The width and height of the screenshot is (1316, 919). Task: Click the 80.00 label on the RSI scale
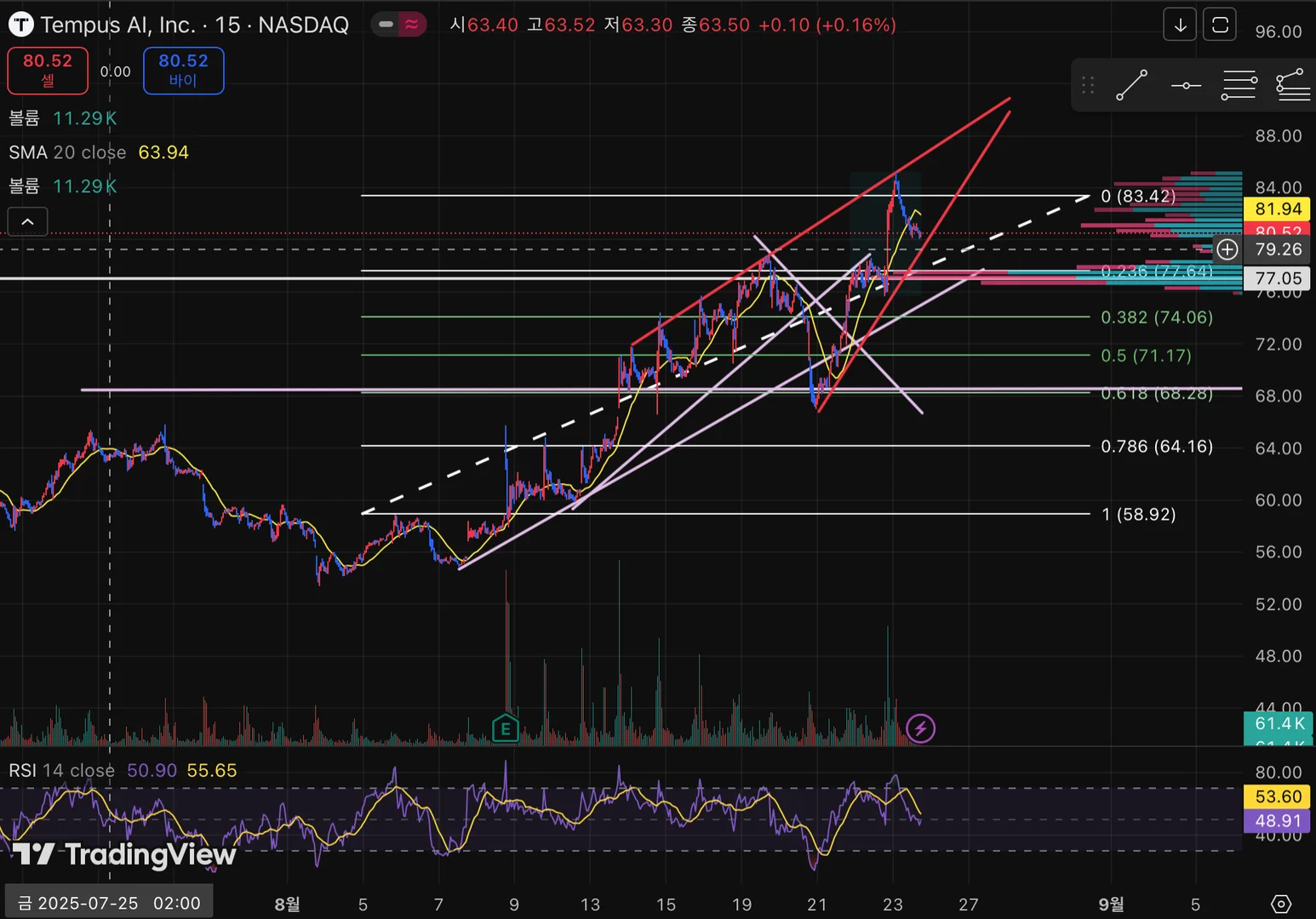pos(1279,772)
